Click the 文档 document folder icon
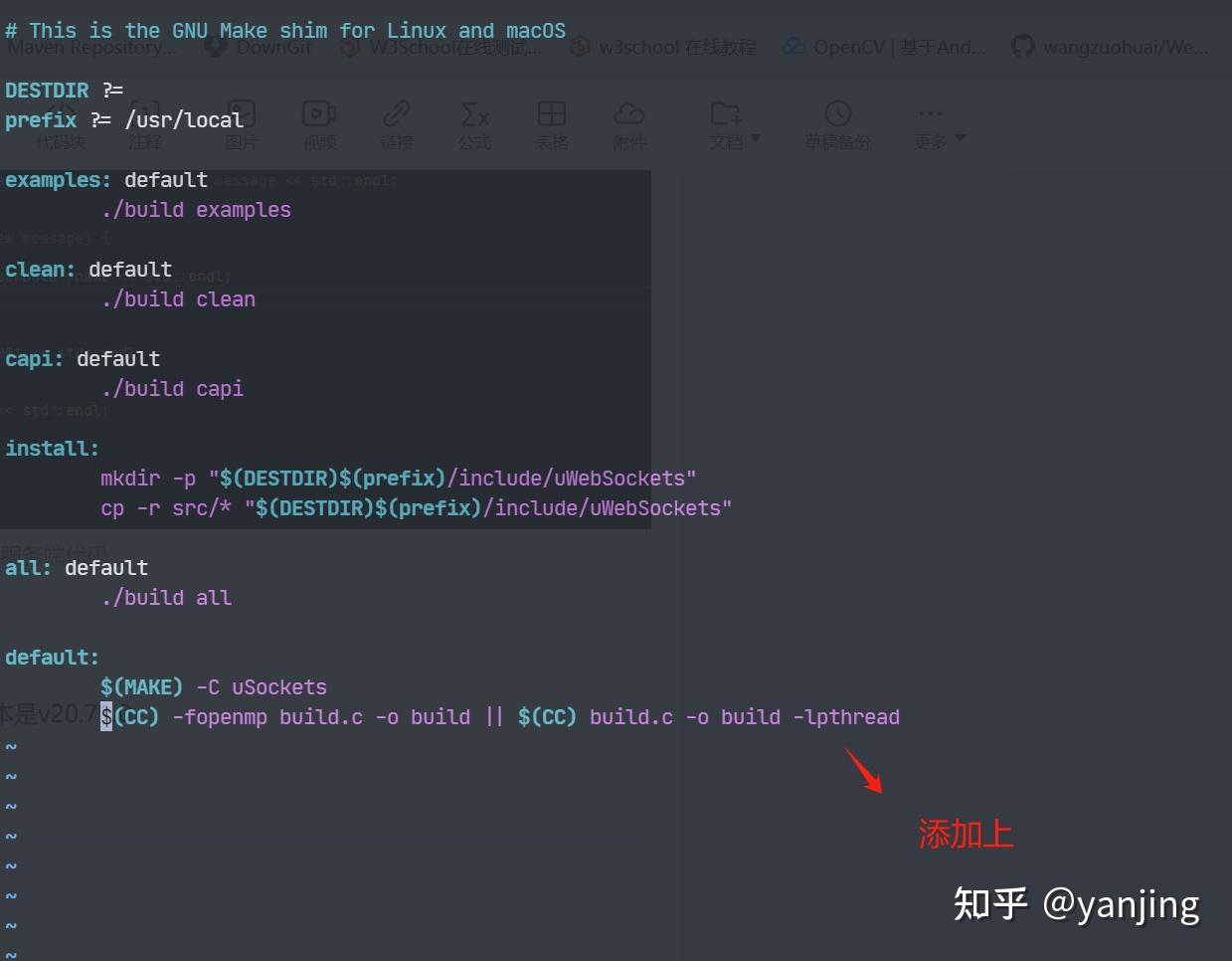 (x=729, y=114)
